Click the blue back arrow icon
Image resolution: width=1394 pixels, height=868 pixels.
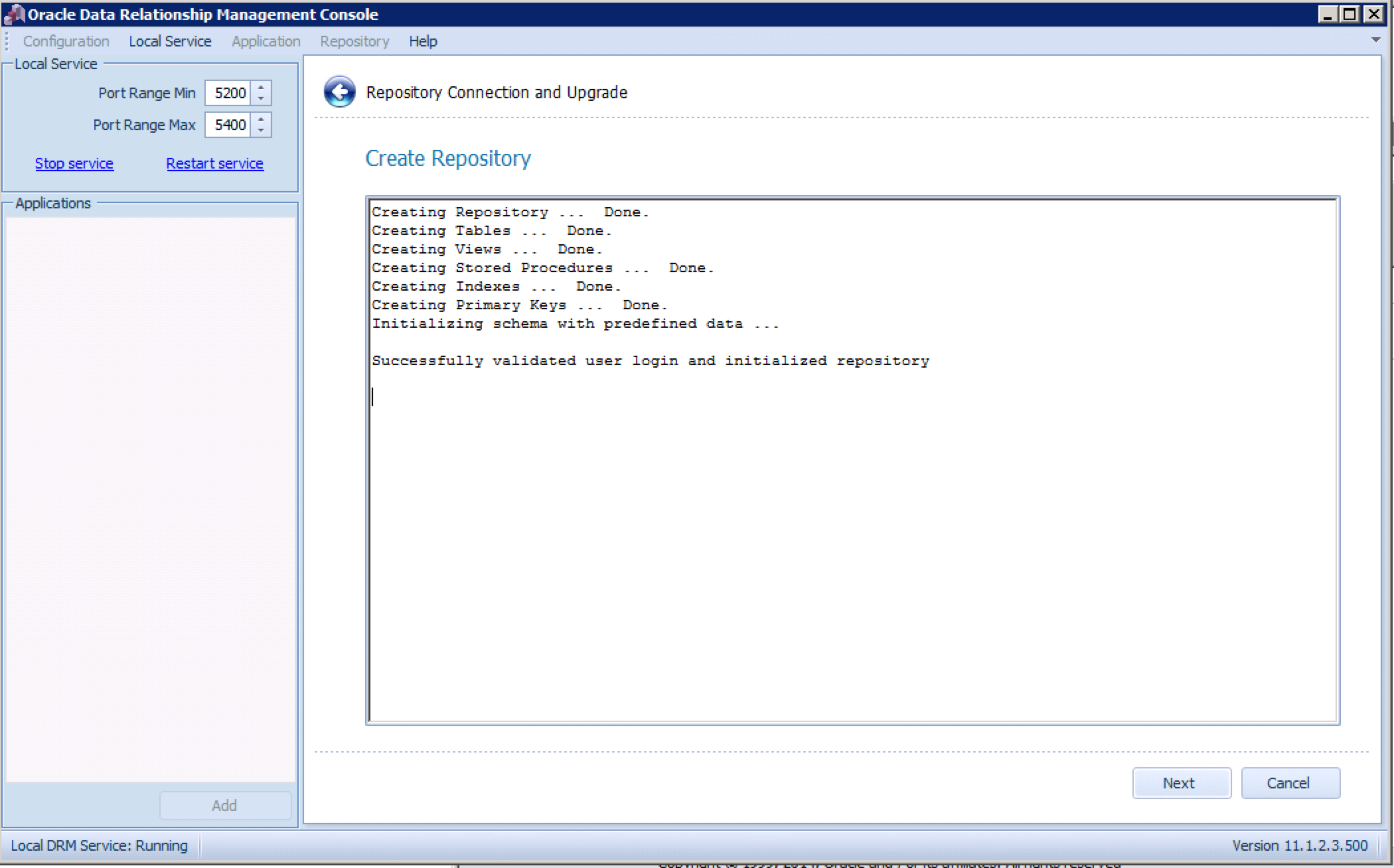[x=339, y=92]
